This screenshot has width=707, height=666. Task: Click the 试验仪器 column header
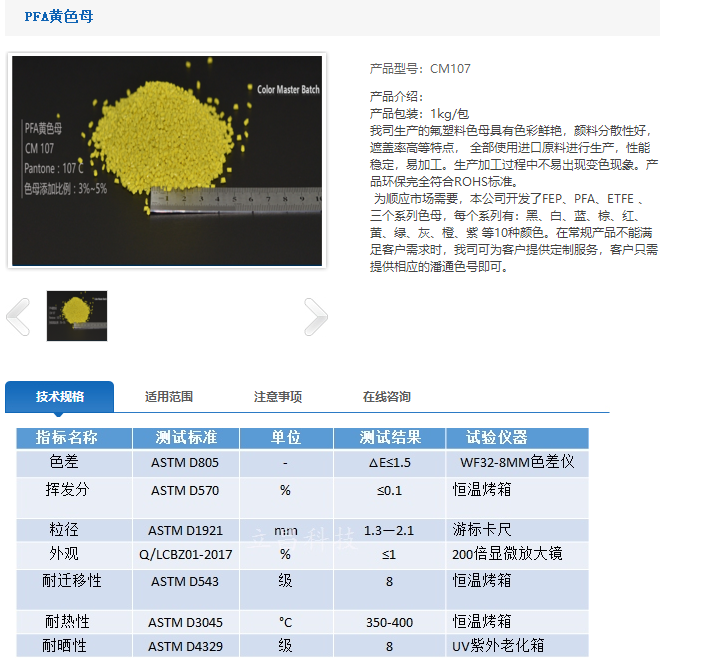coord(497,438)
